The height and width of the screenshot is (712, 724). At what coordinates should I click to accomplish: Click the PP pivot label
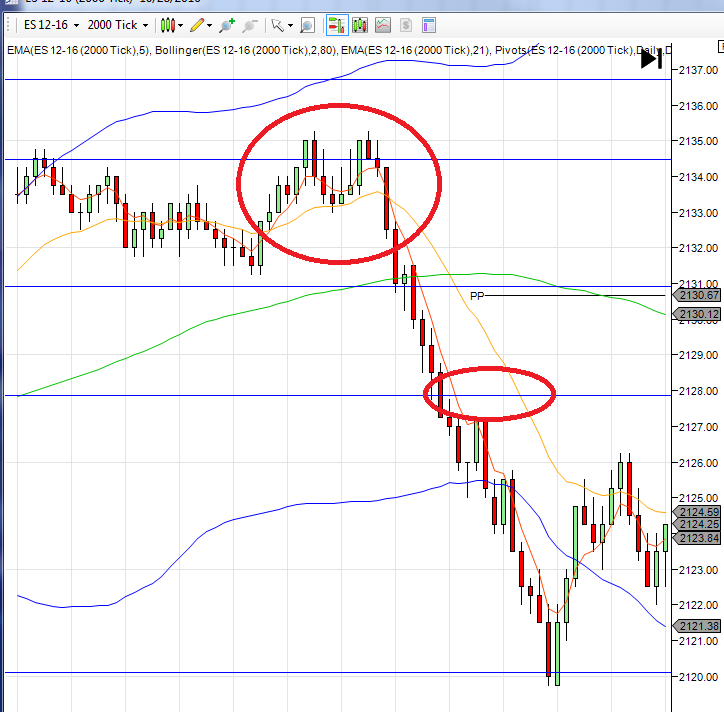pyautogui.click(x=477, y=296)
